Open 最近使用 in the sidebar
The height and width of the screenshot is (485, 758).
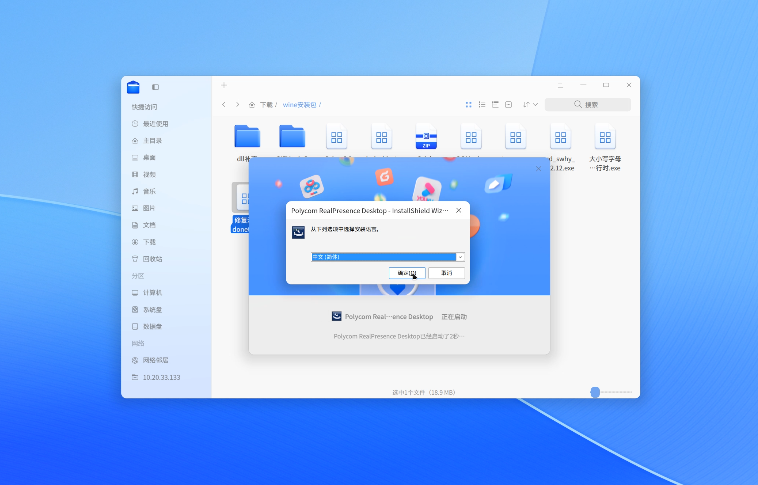click(150, 124)
